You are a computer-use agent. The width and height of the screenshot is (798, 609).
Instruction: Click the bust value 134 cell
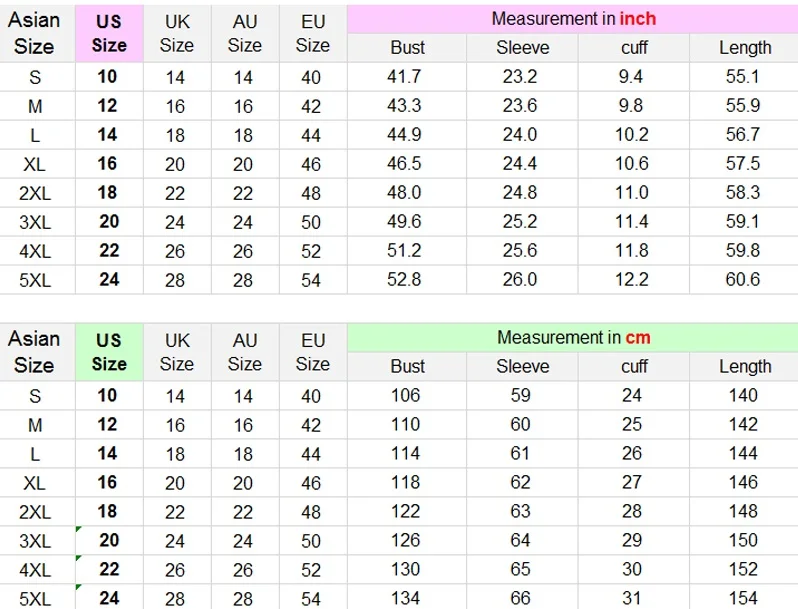click(x=407, y=599)
